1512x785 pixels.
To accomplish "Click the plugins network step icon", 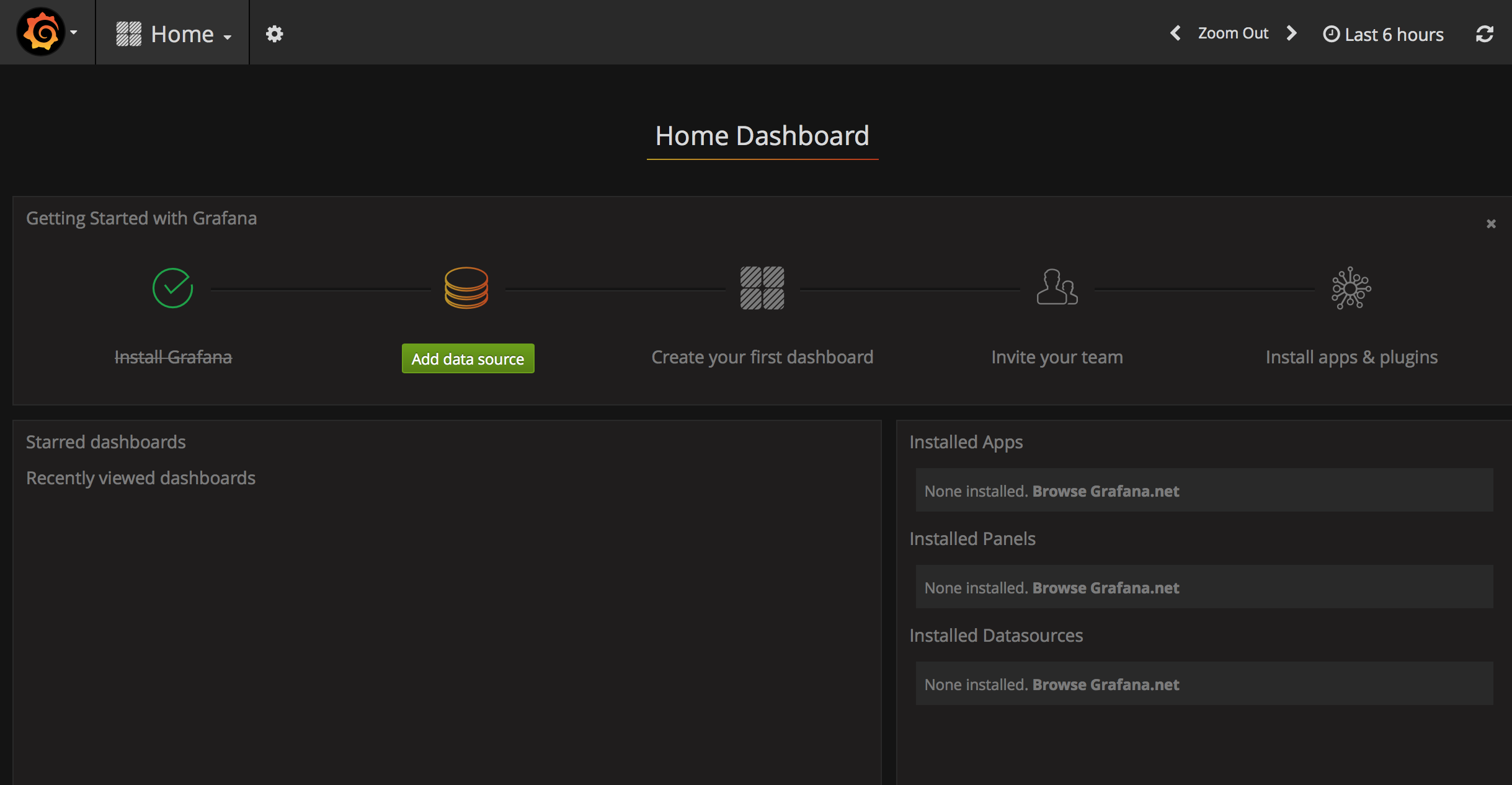I will (x=1351, y=288).
